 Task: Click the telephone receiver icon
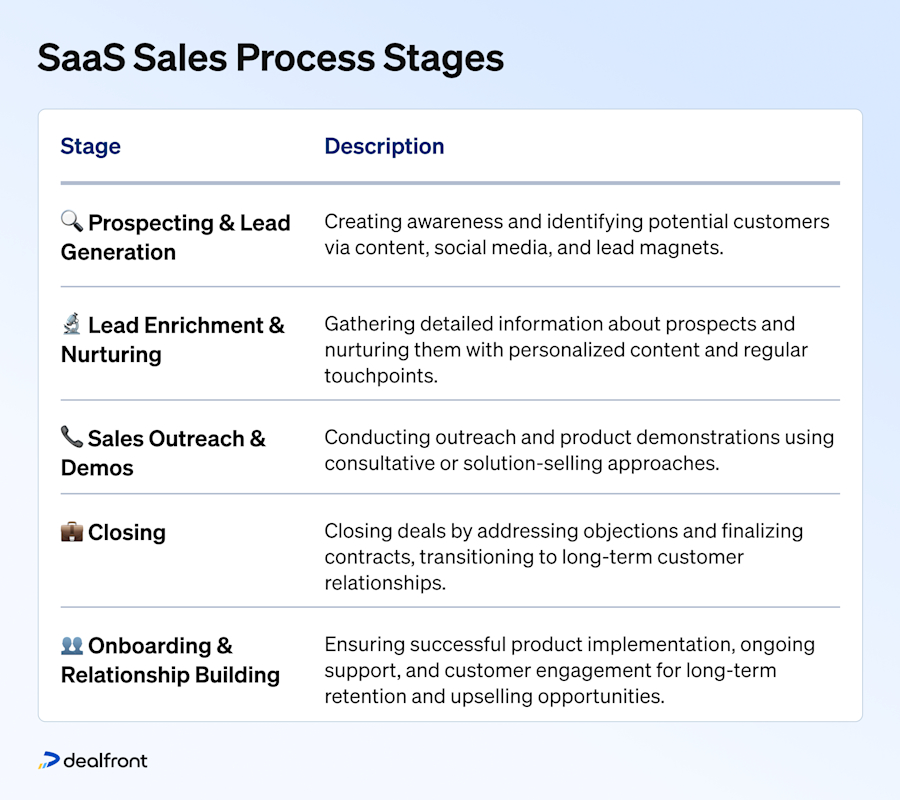pyautogui.click(x=72, y=437)
